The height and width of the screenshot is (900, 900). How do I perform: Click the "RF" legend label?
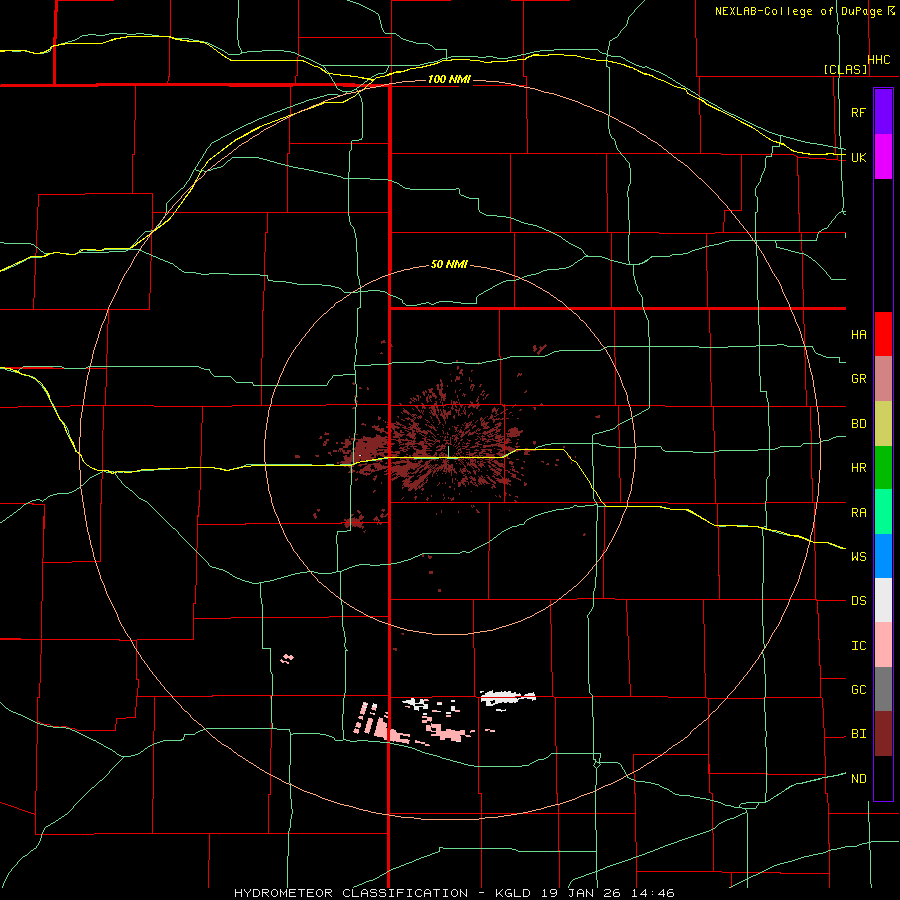click(858, 113)
